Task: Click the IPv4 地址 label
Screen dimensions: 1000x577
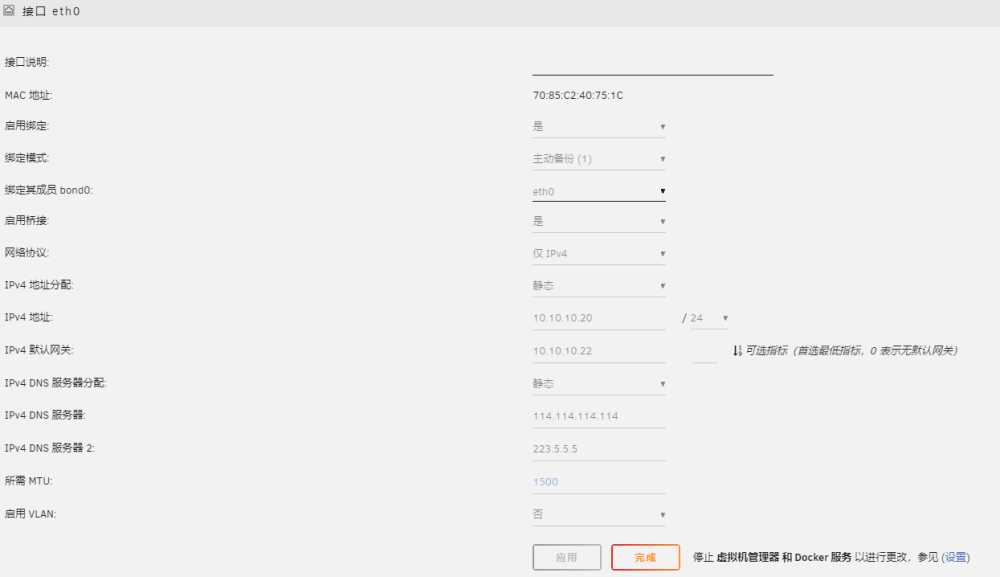Action: (x=29, y=317)
